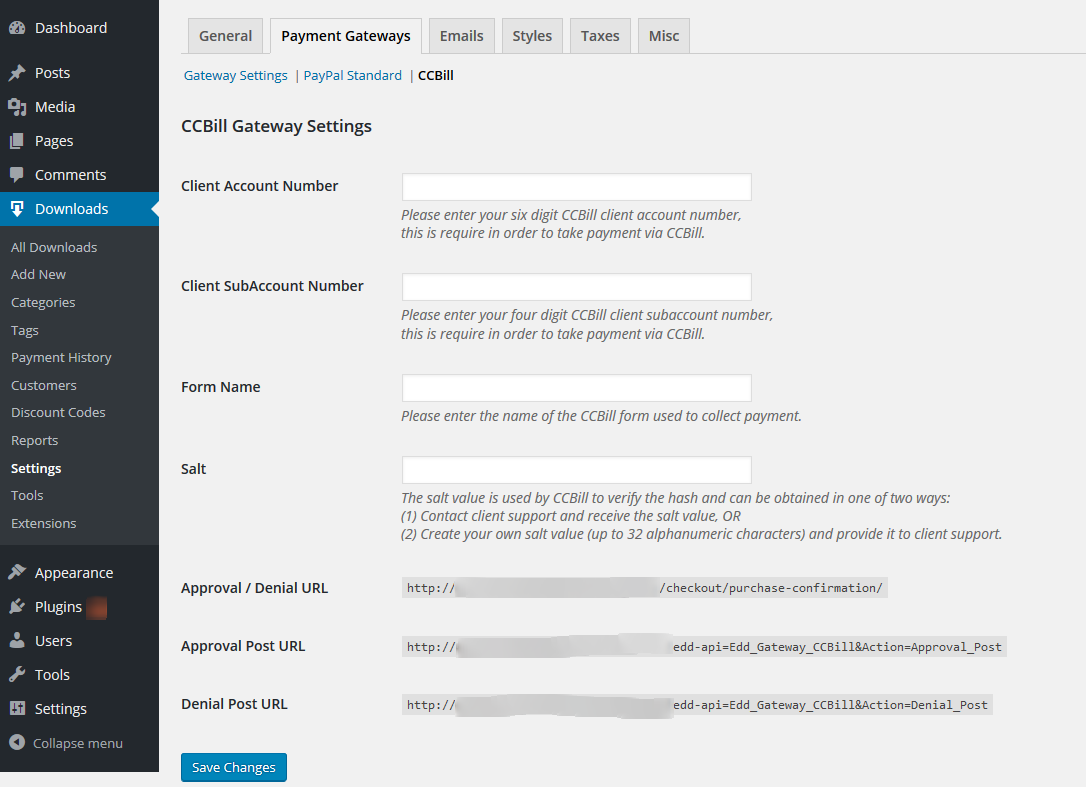
Task: Click the Dashboard gauge icon
Action: pos(17,28)
